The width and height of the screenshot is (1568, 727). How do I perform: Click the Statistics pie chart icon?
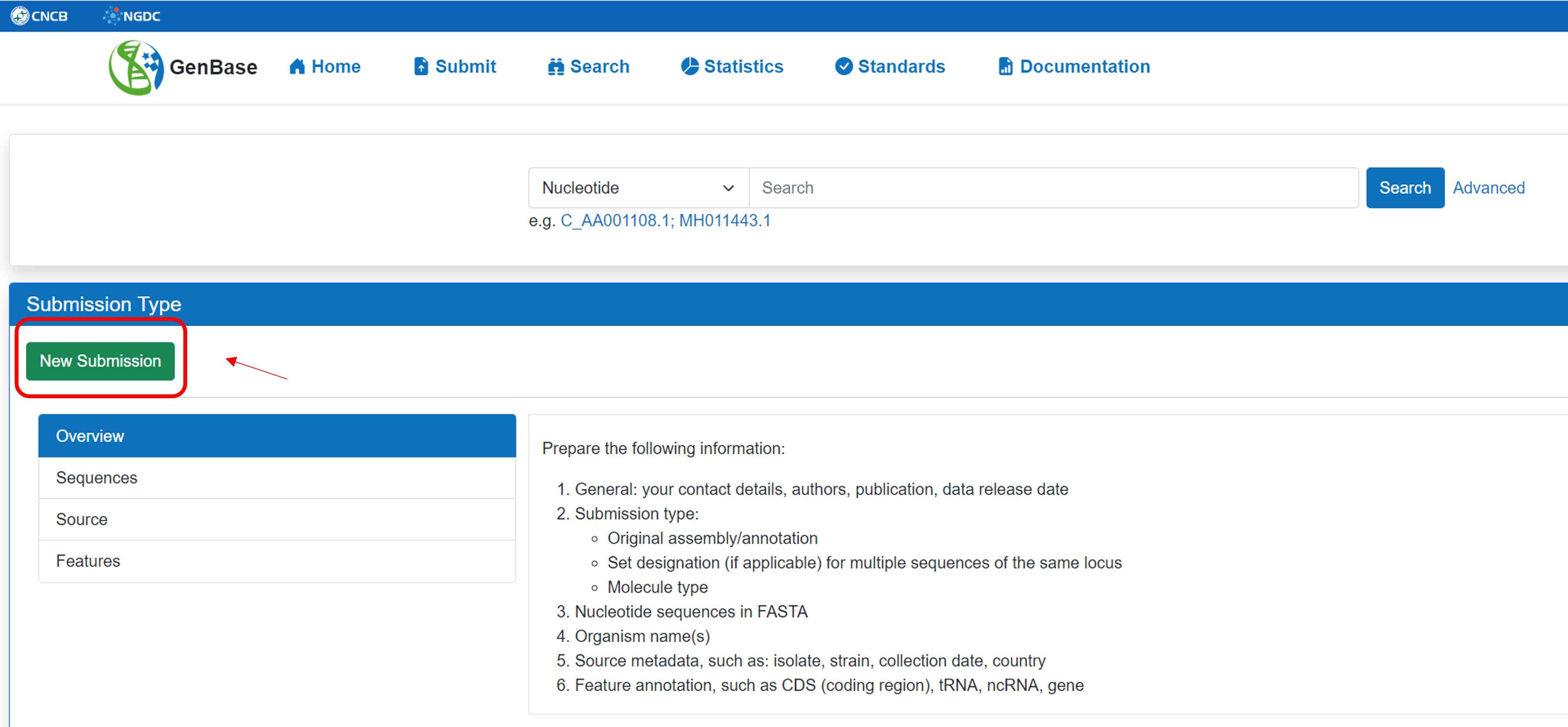[x=690, y=66]
